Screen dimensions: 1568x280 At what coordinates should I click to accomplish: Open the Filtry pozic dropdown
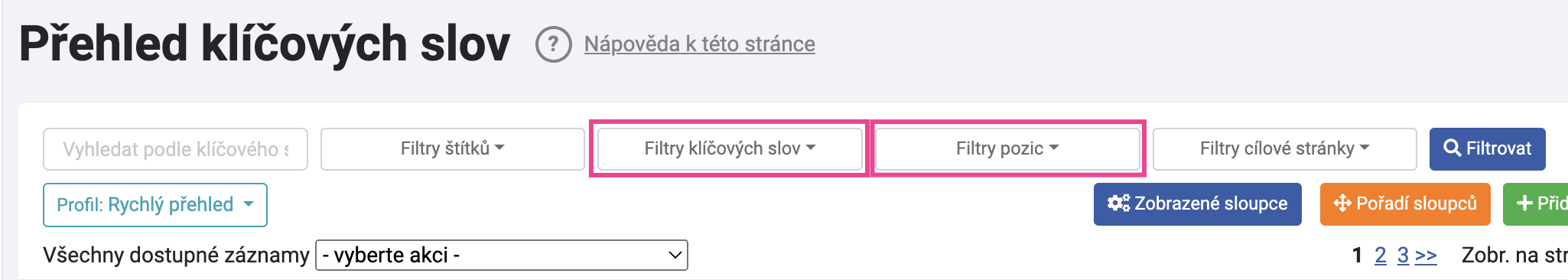[x=1007, y=148]
